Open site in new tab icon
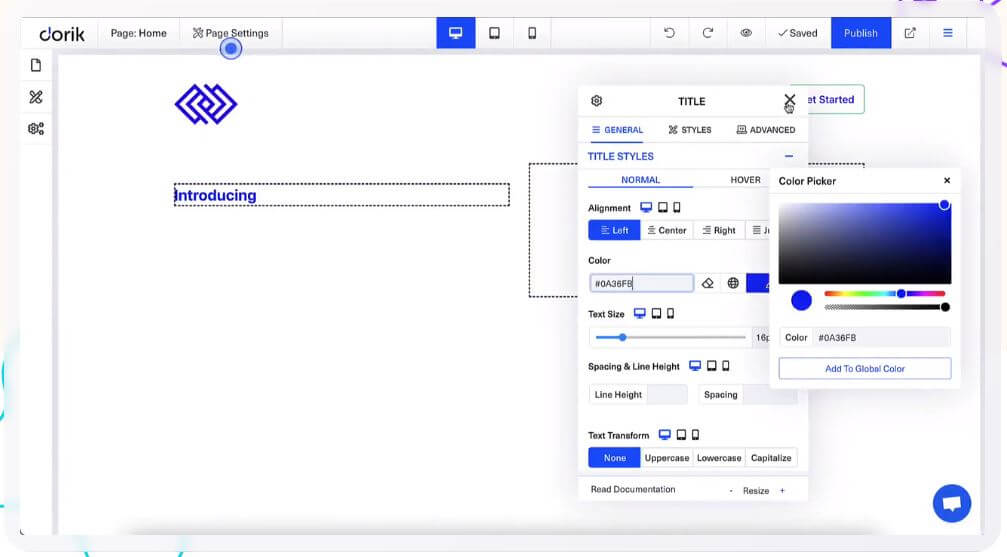This screenshot has width=1007, height=557. (910, 33)
